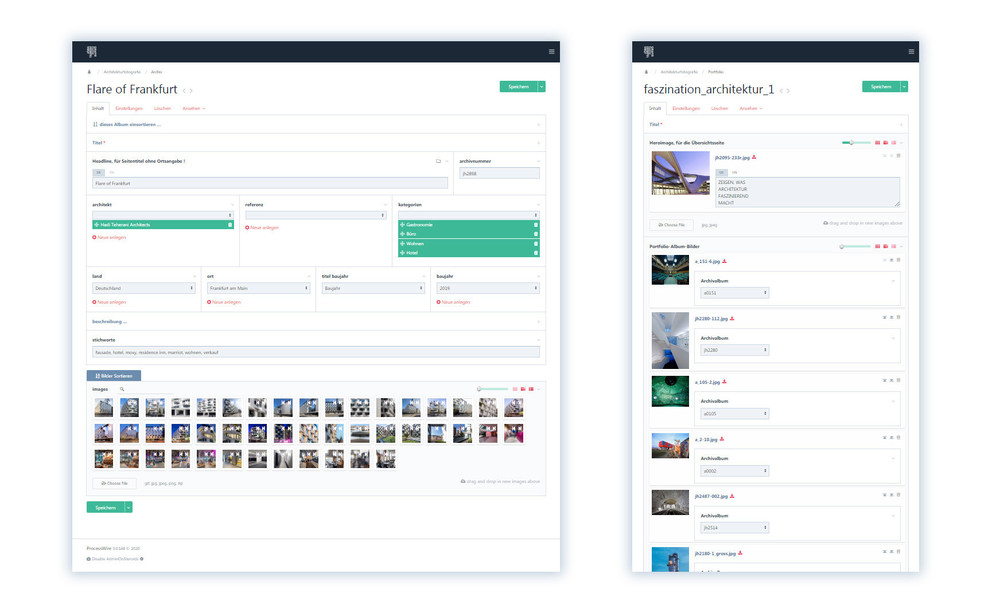Switch to Löschen tab in faszination_architektur_1

(719, 108)
